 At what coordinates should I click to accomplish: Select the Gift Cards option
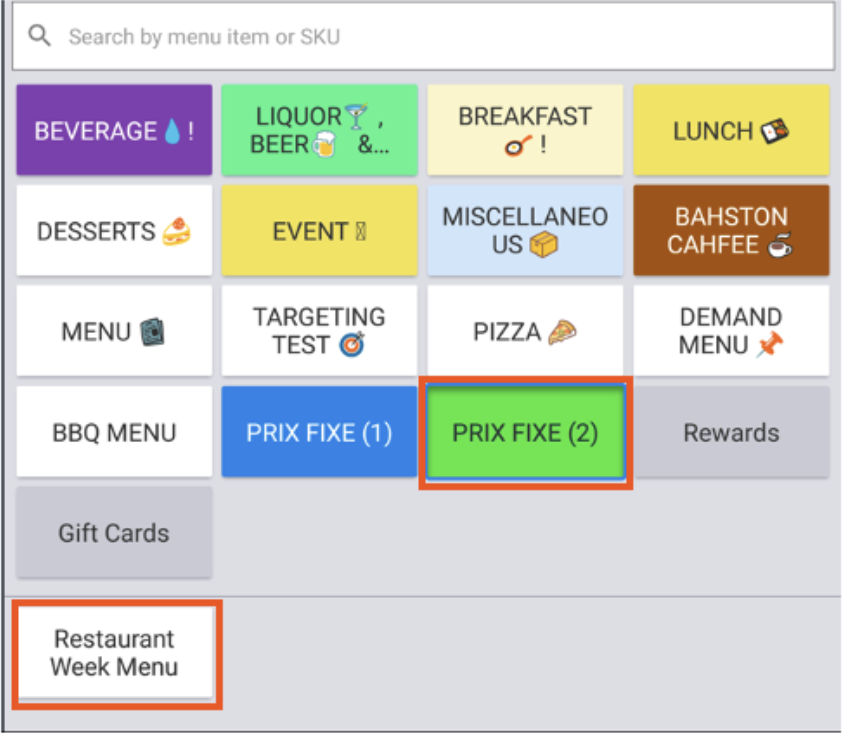tap(113, 533)
